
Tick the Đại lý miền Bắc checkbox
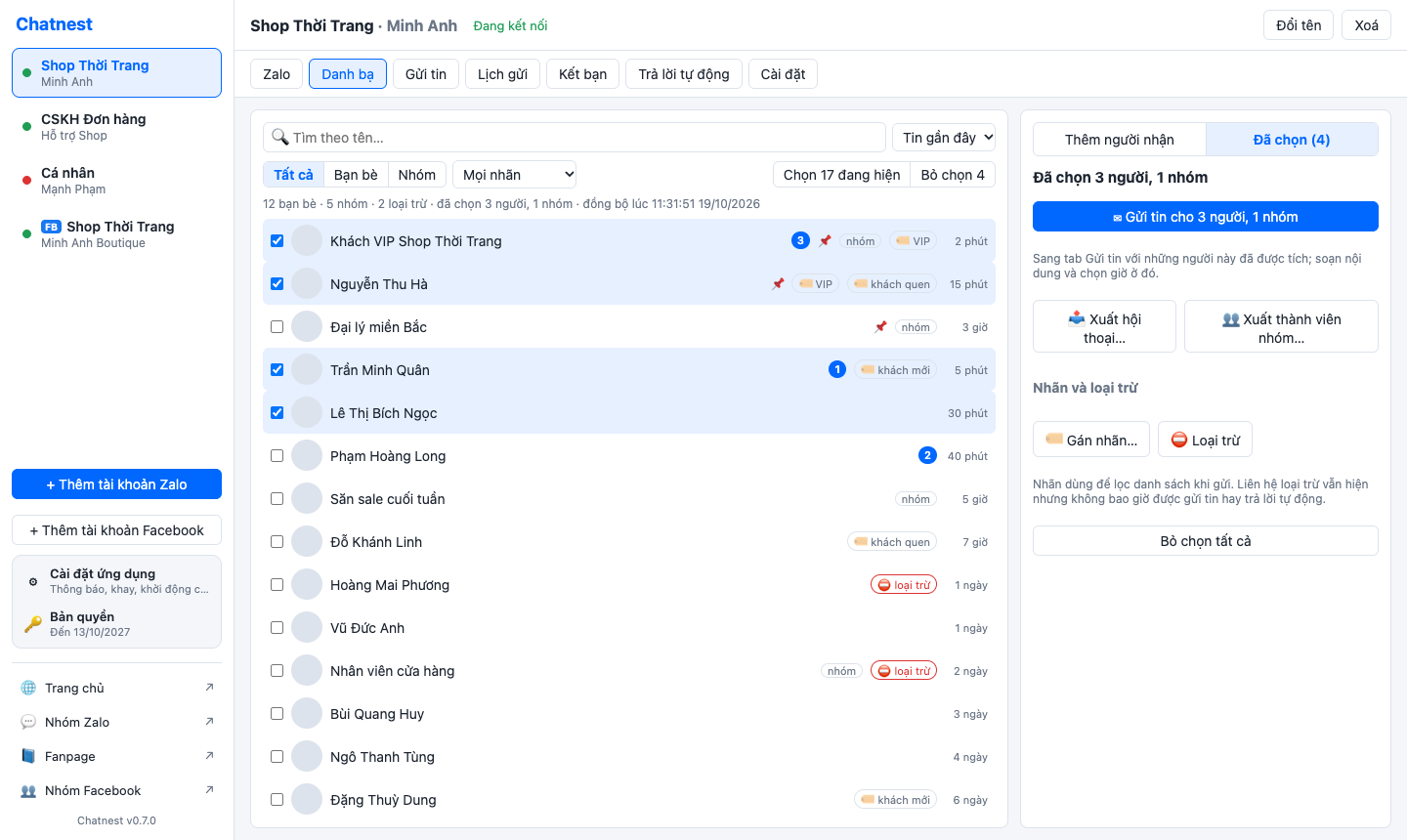click(277, 327)
